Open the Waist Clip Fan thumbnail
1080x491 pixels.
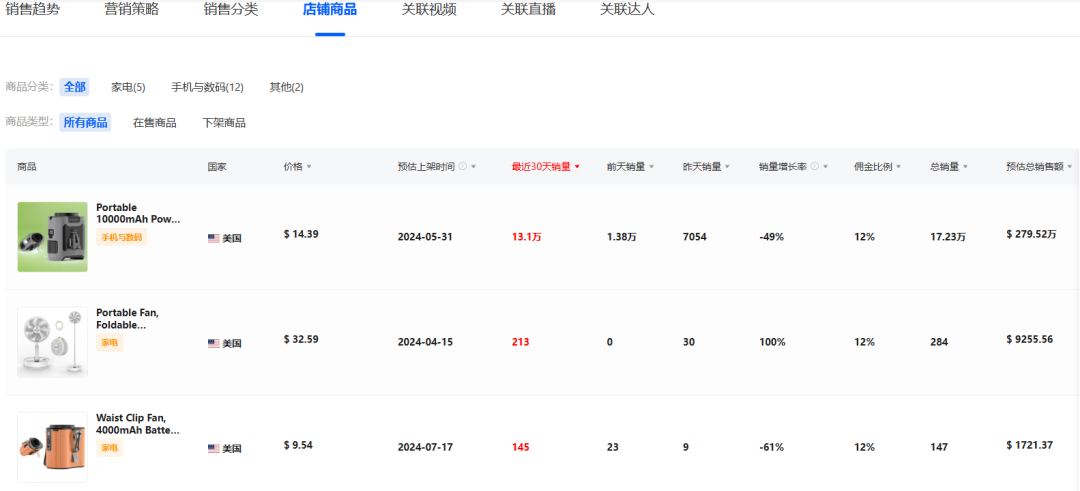point(52,447)
